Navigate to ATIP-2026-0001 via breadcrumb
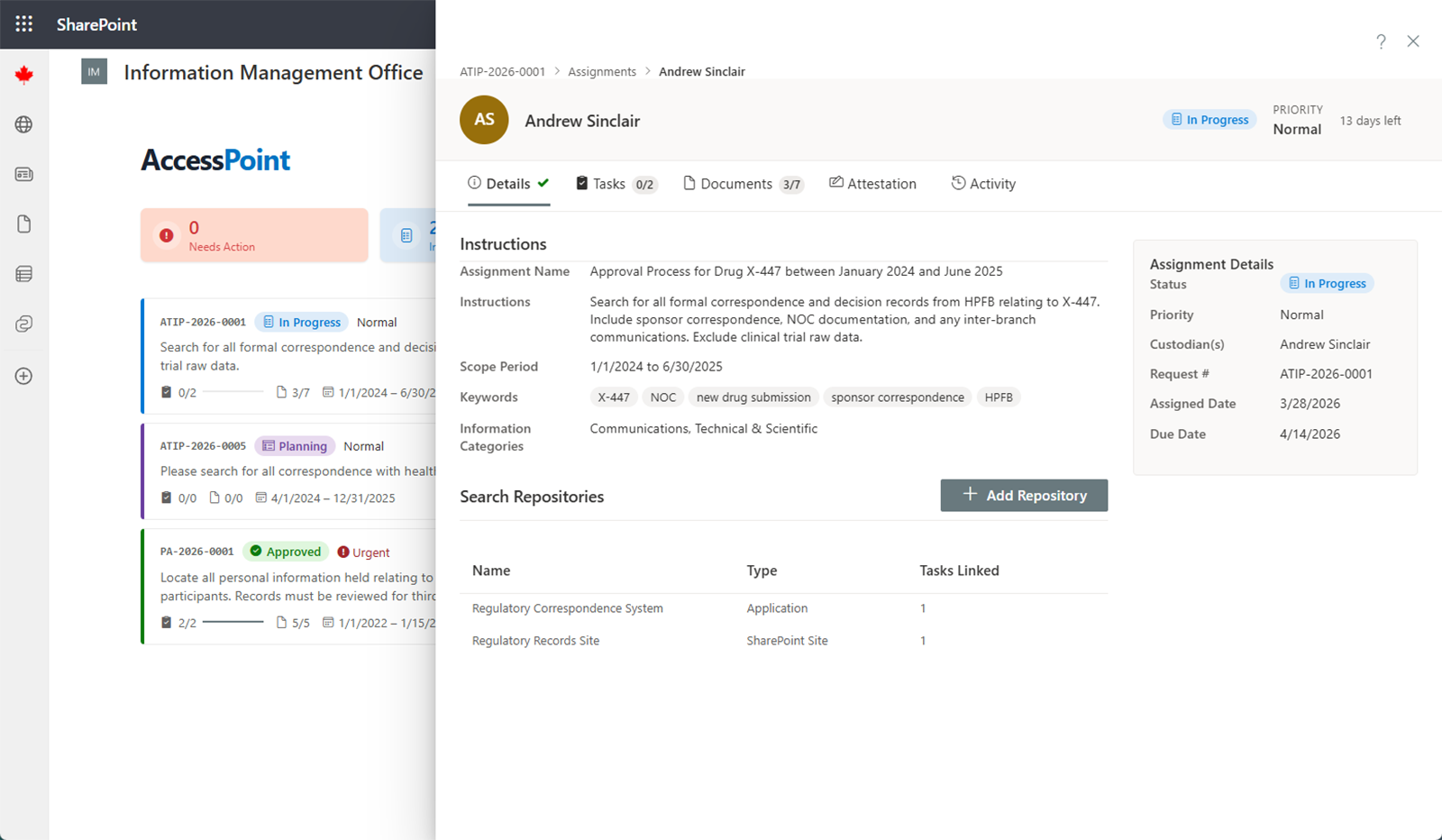 point(502,71)
